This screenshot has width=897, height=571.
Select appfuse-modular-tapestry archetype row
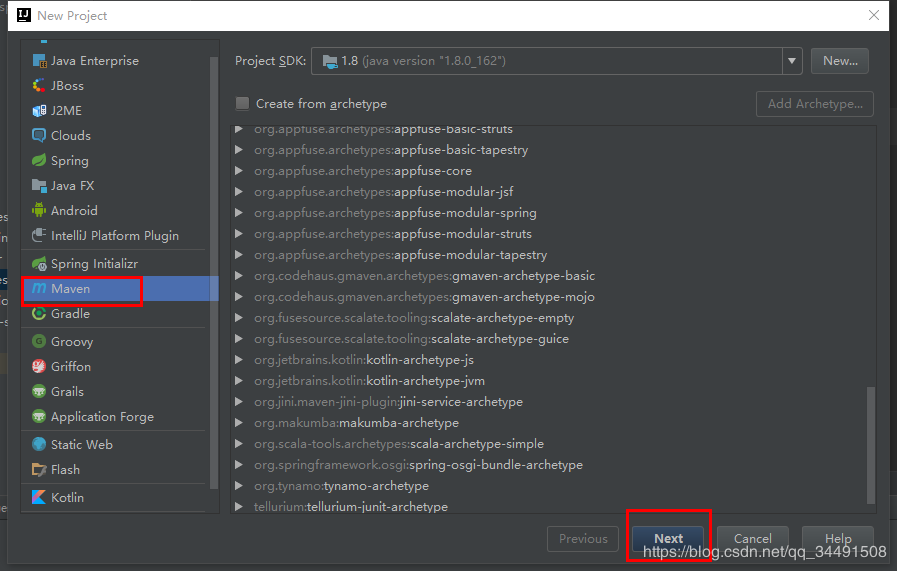(553, 255)
